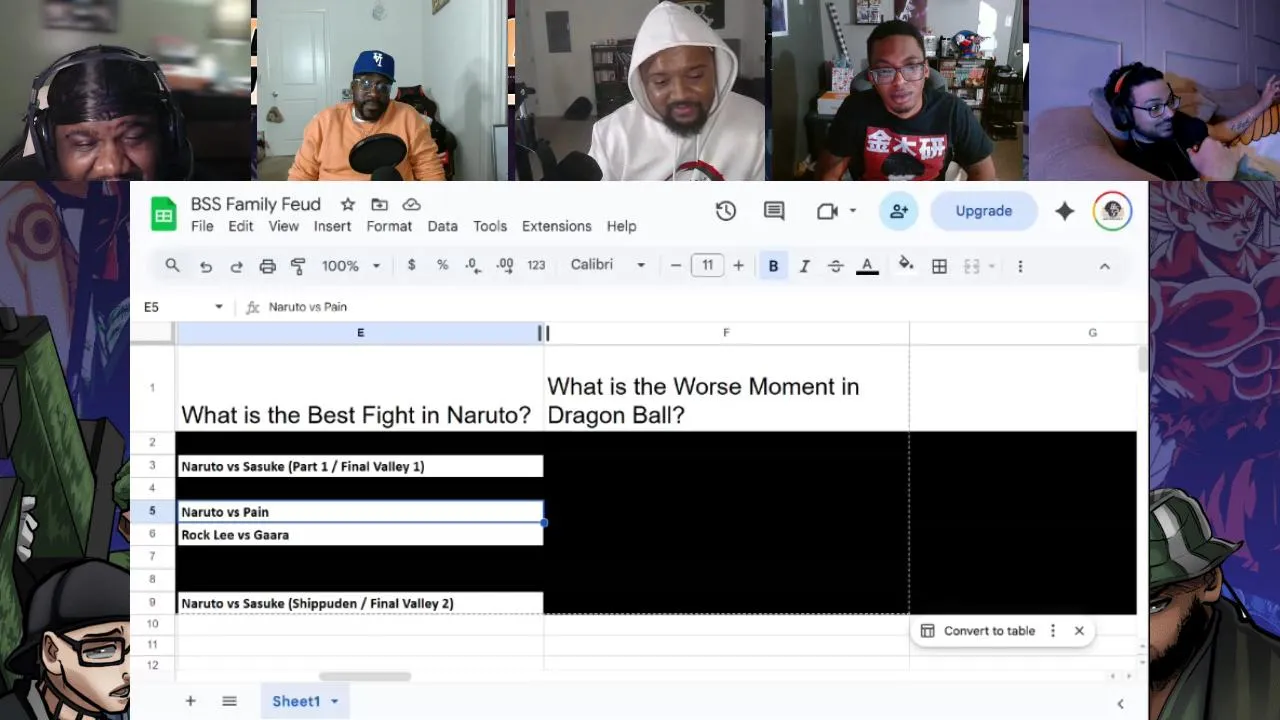Click the formula bar text
Viewport: 1280px width, 720px height.
[x=308, y=307]
